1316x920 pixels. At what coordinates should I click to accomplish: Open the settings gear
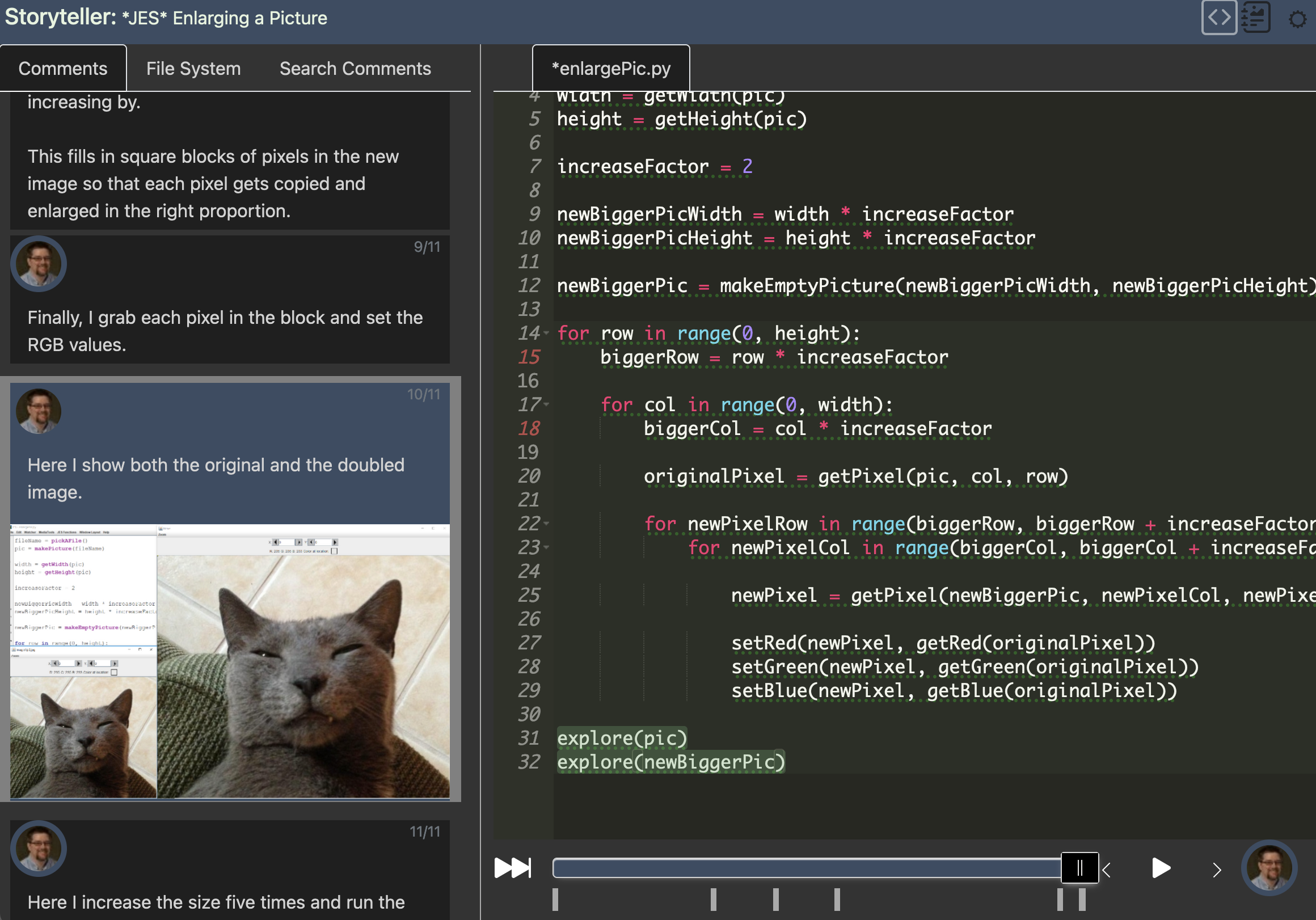pos(1298,19)
